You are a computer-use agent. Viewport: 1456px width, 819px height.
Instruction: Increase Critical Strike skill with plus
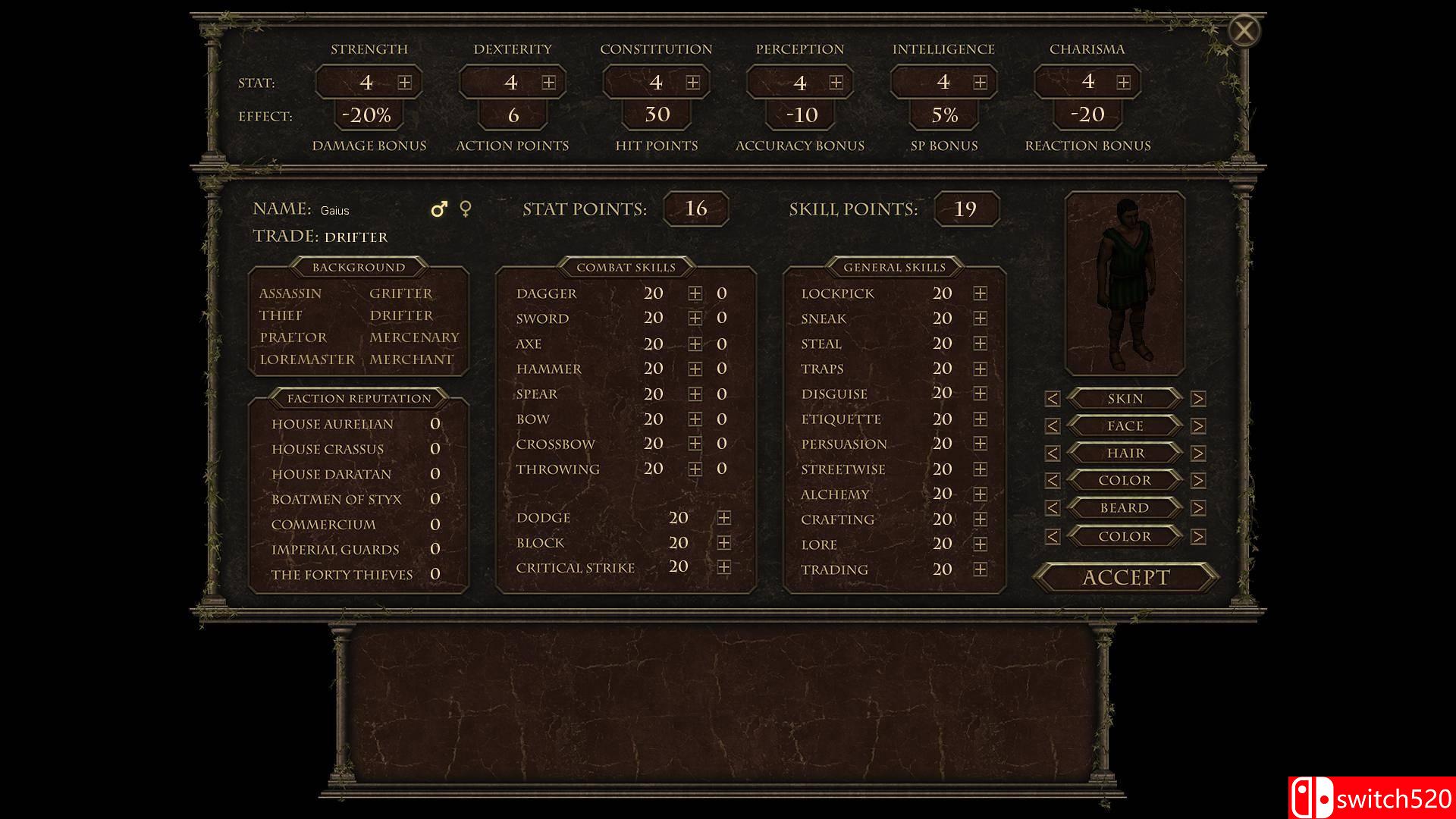click(x=723, y=567)
